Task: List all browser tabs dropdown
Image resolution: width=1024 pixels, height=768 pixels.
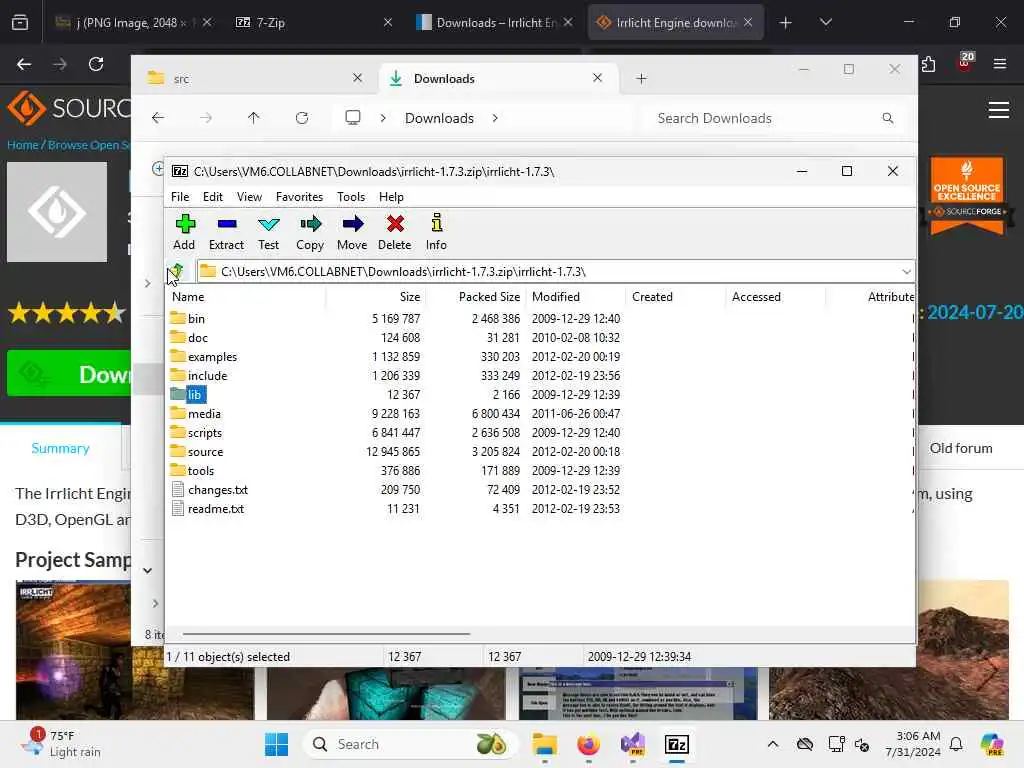Action: (x=825, y=22)
